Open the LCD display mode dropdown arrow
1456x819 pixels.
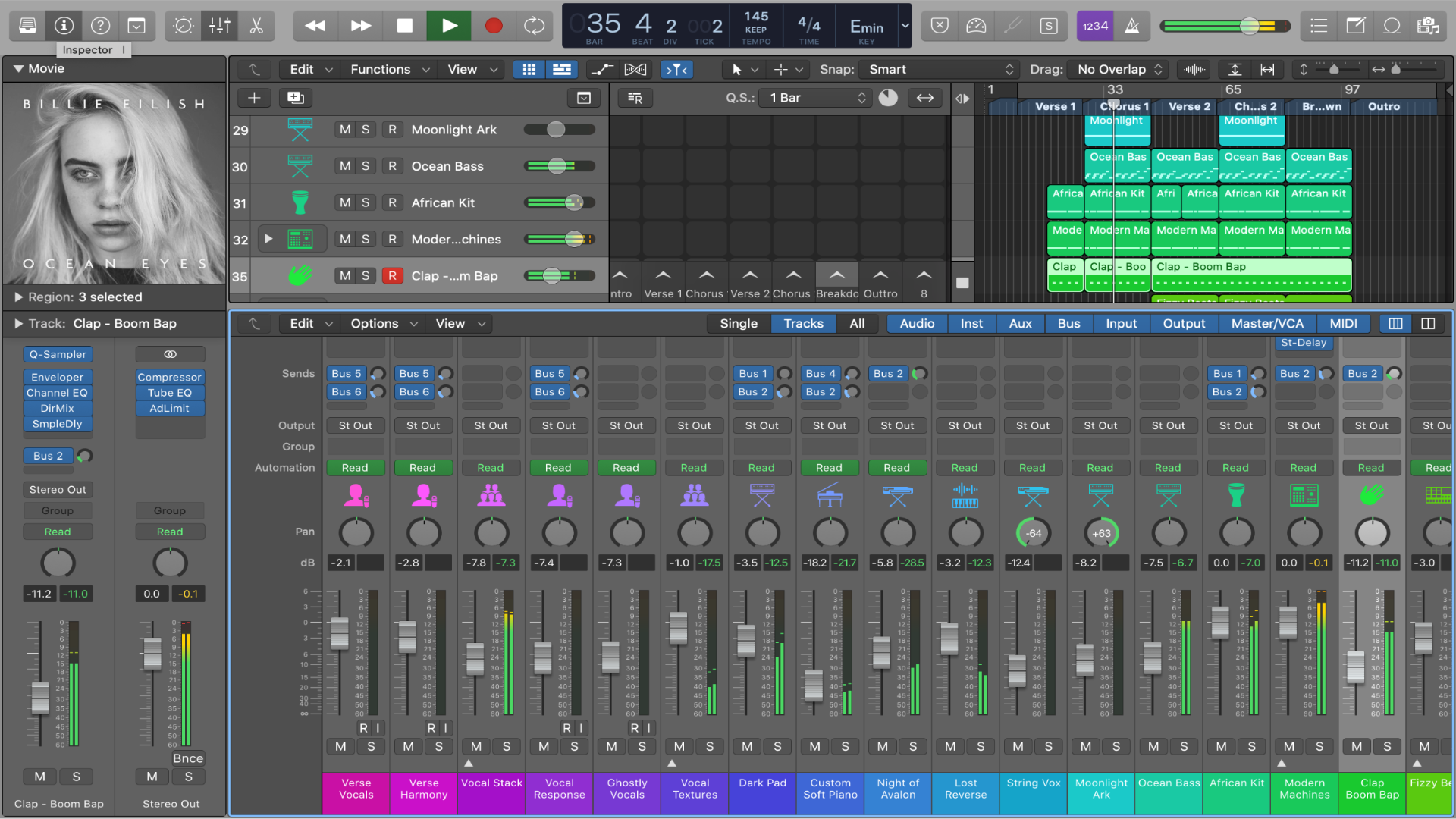click(905, 26)
